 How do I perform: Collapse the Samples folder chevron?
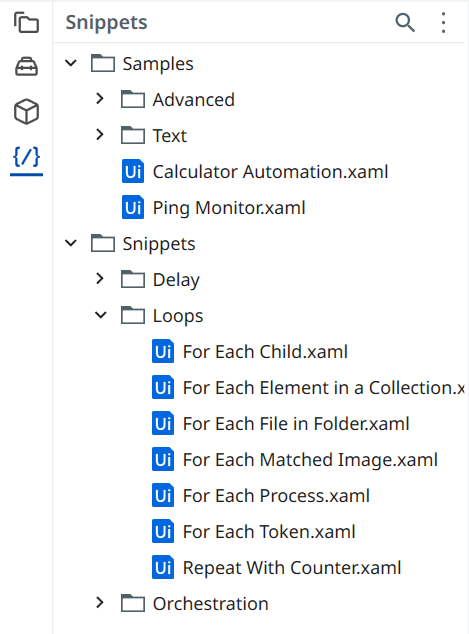tap(71, 63)
